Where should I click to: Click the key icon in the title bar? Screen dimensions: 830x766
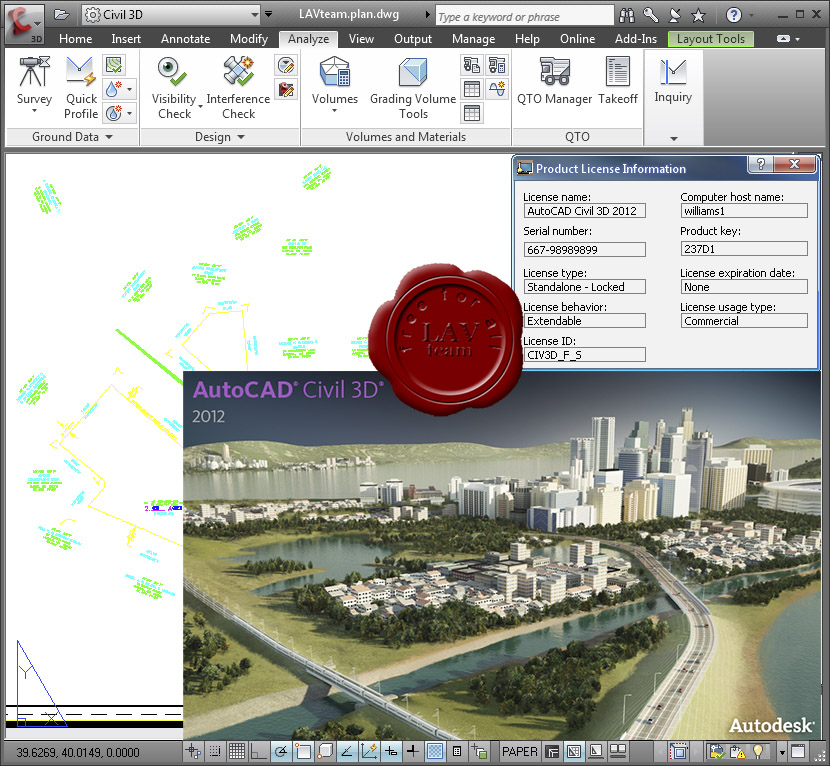click(651, 15)
